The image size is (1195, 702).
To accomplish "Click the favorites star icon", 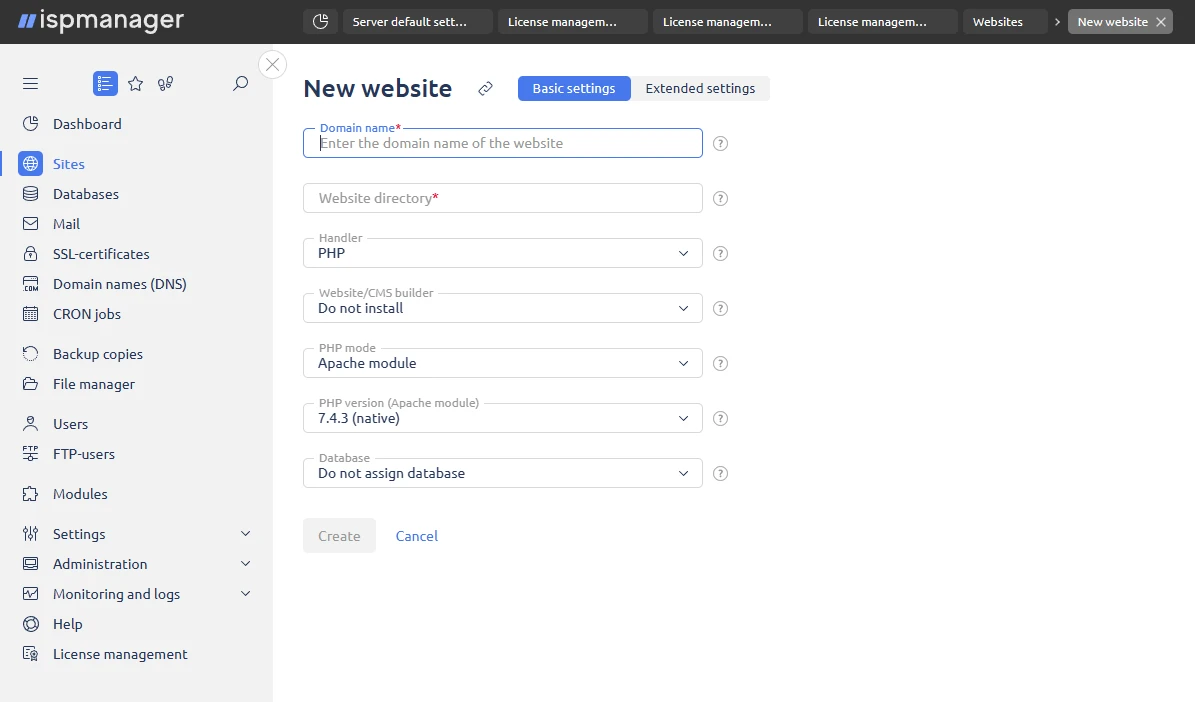I will (x=135, y=83).
